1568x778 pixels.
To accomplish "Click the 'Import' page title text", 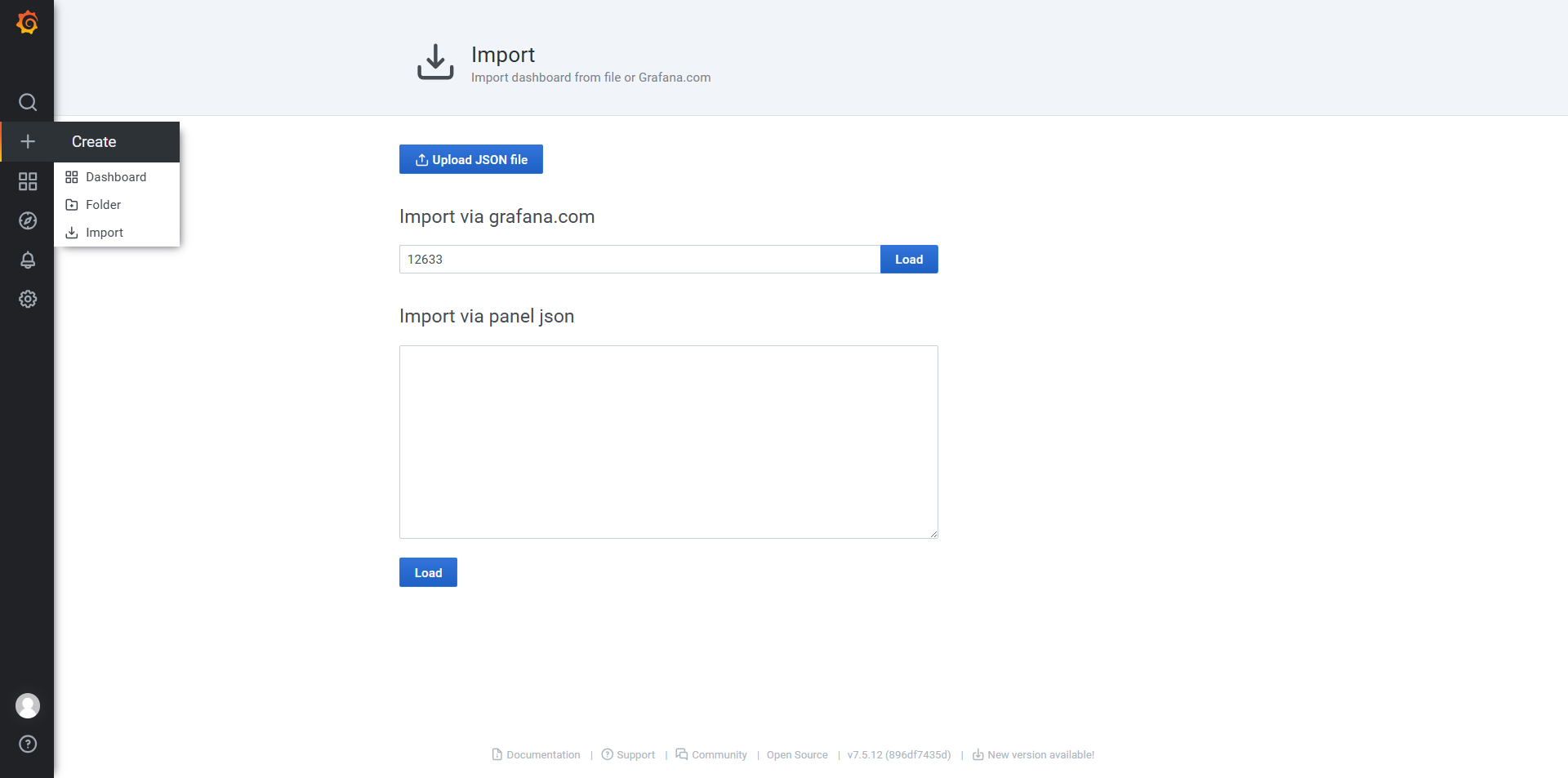I will click(503, 55).
